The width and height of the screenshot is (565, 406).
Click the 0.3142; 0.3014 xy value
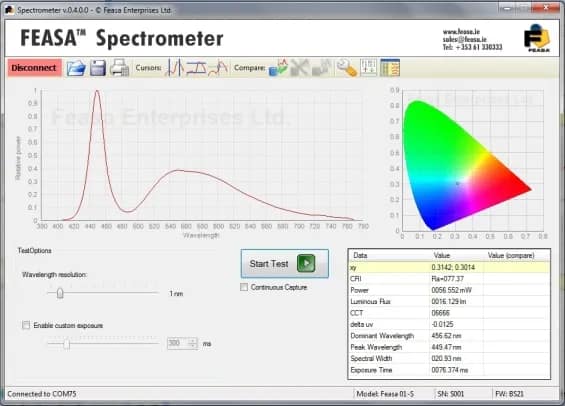pos(453,267)
